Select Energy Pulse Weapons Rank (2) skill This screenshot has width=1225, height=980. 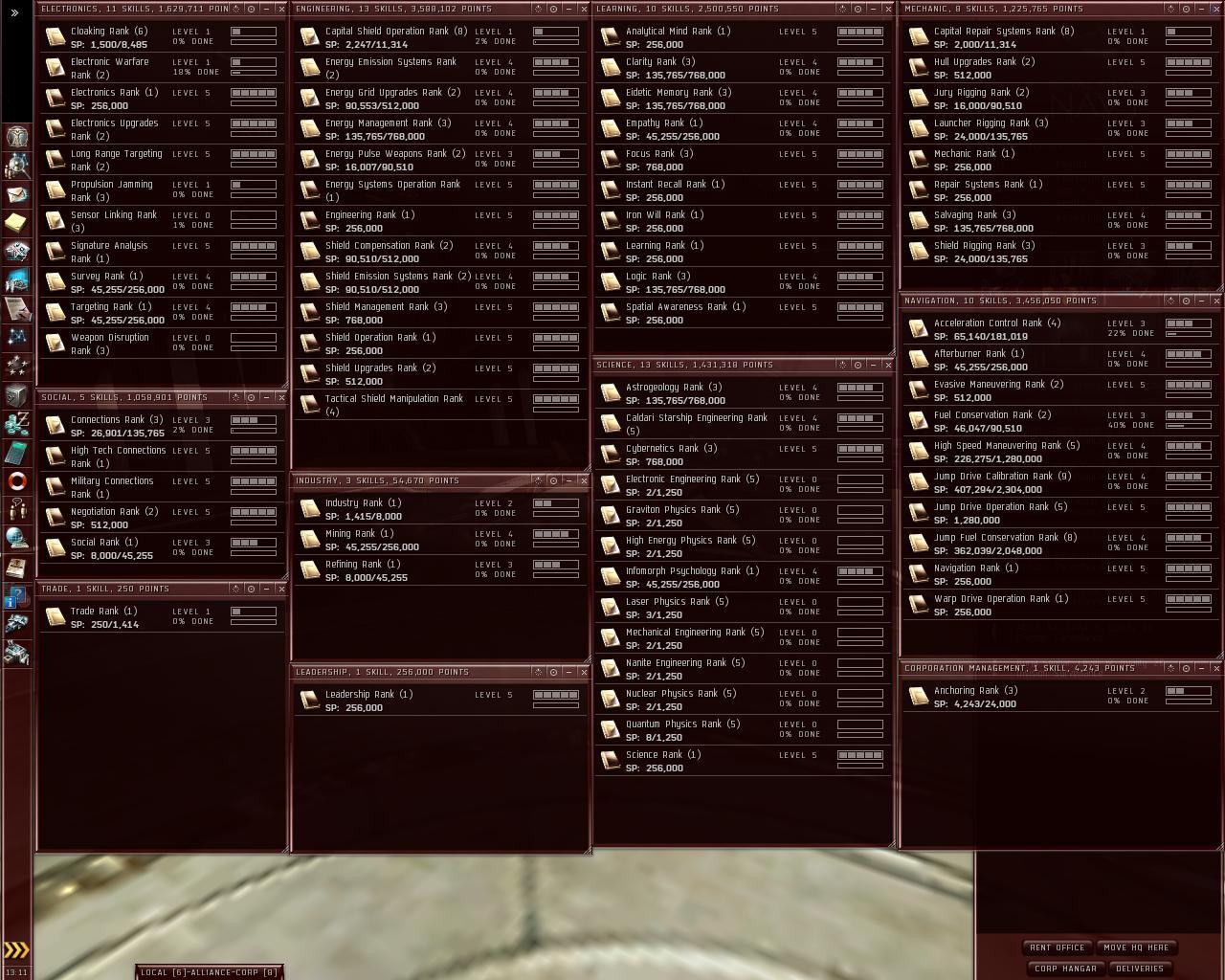click(439, 160)
